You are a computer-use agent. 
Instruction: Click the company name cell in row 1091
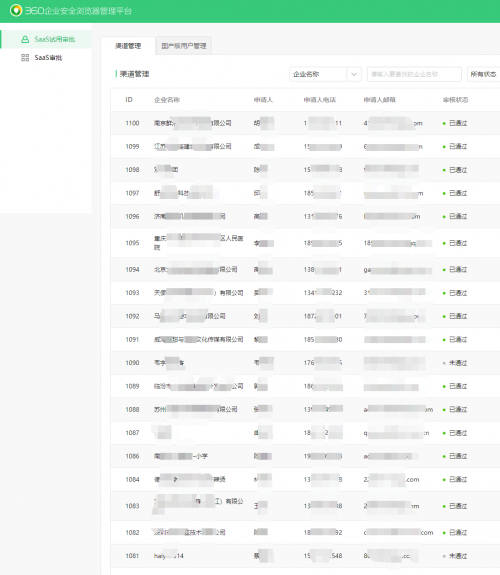click(x=198, y=340)
